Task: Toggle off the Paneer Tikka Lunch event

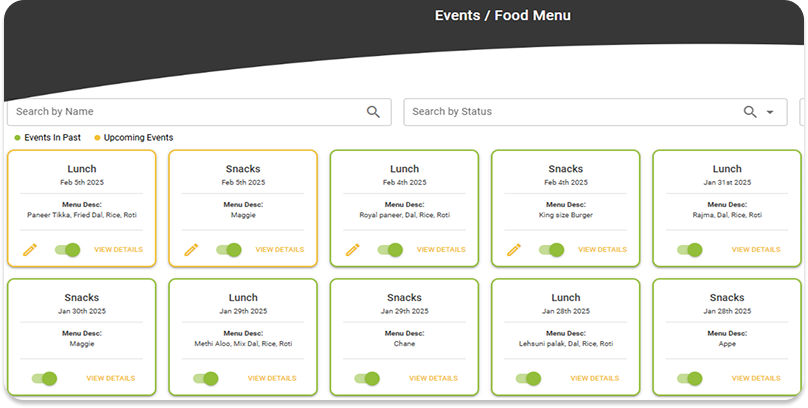Action: [x=68, y=250]
